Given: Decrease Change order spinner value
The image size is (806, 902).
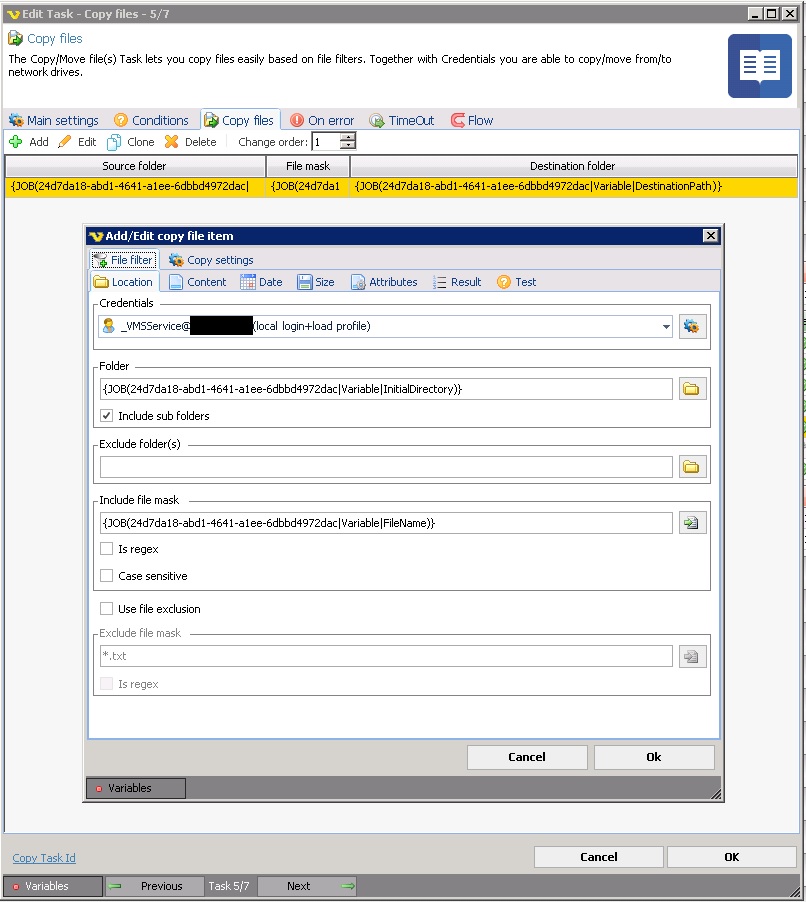Looking at the screenshot, I should click(347, 146).
